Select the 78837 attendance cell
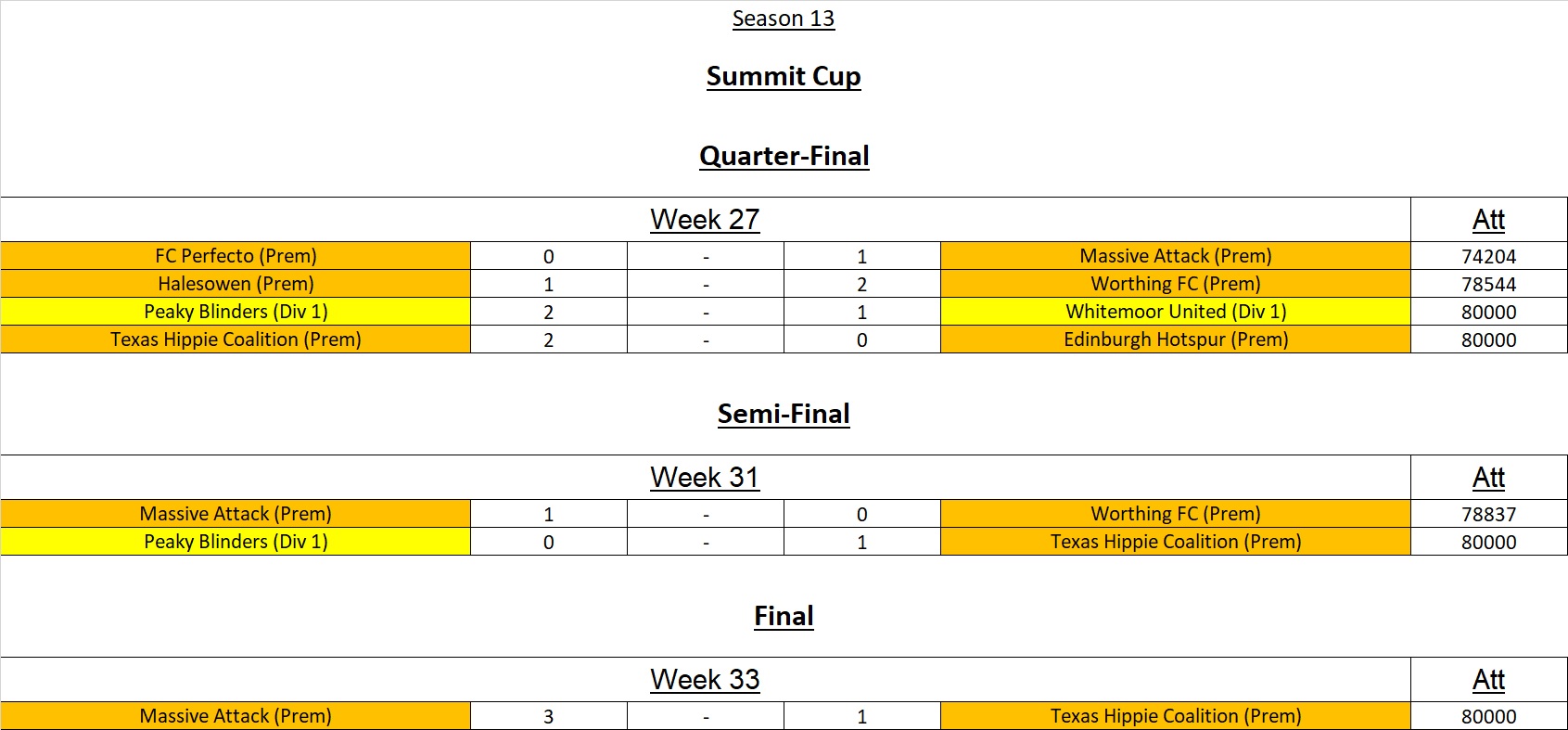Screen dimensions: 1568x730 point(1488,515)
